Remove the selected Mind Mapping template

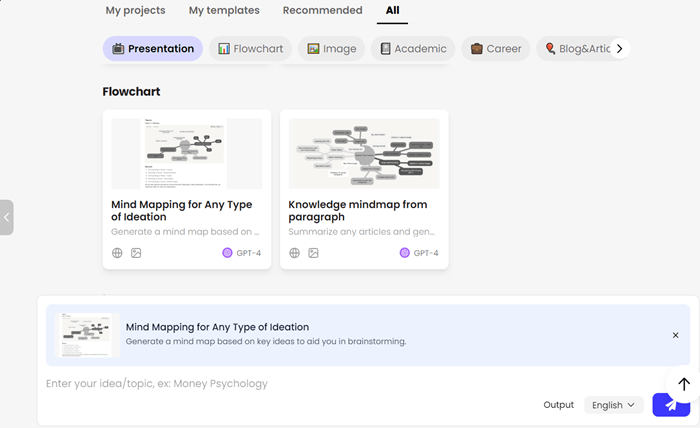[675, 335]
